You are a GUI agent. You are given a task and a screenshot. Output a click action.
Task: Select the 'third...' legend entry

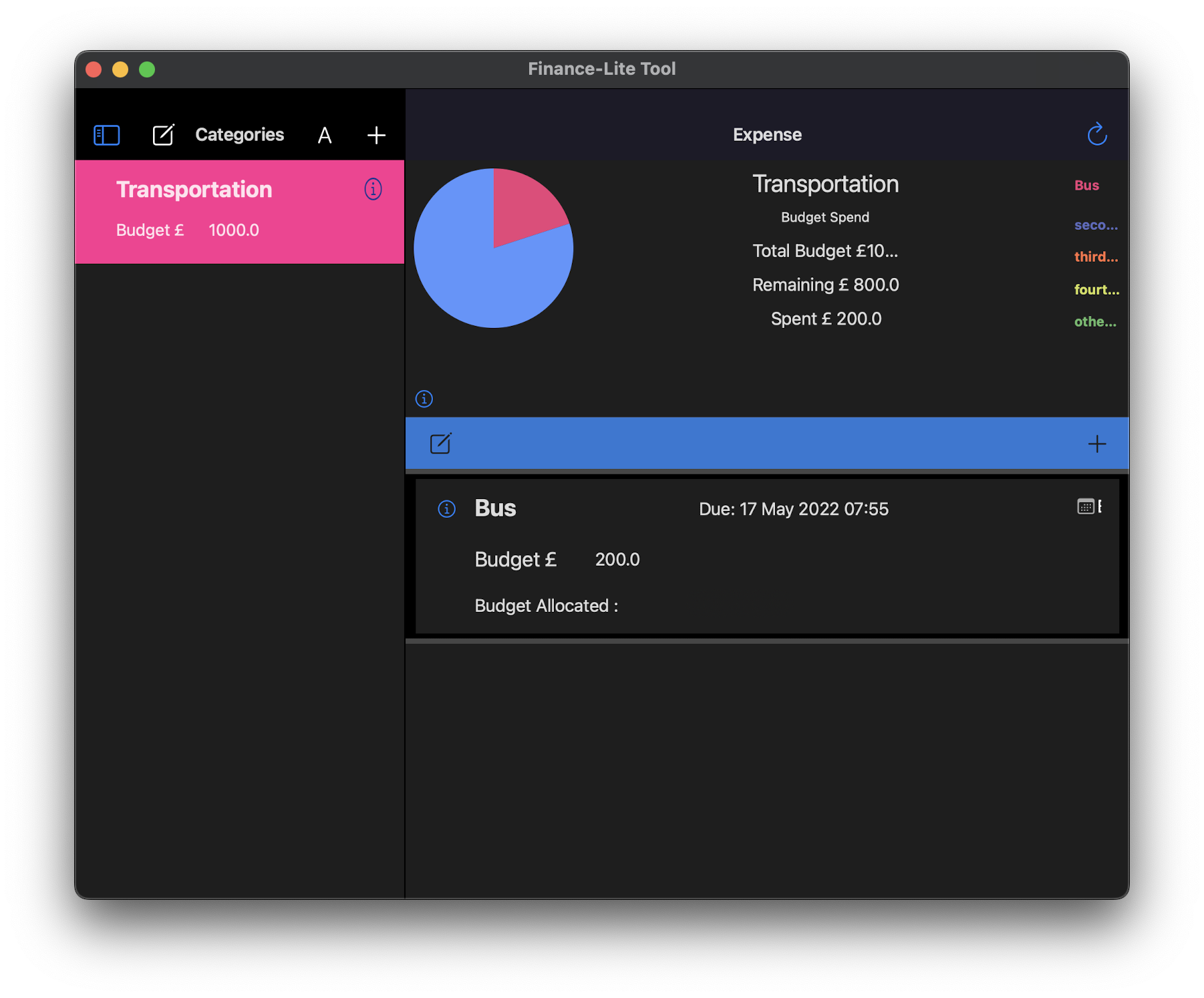[1096, 257]
